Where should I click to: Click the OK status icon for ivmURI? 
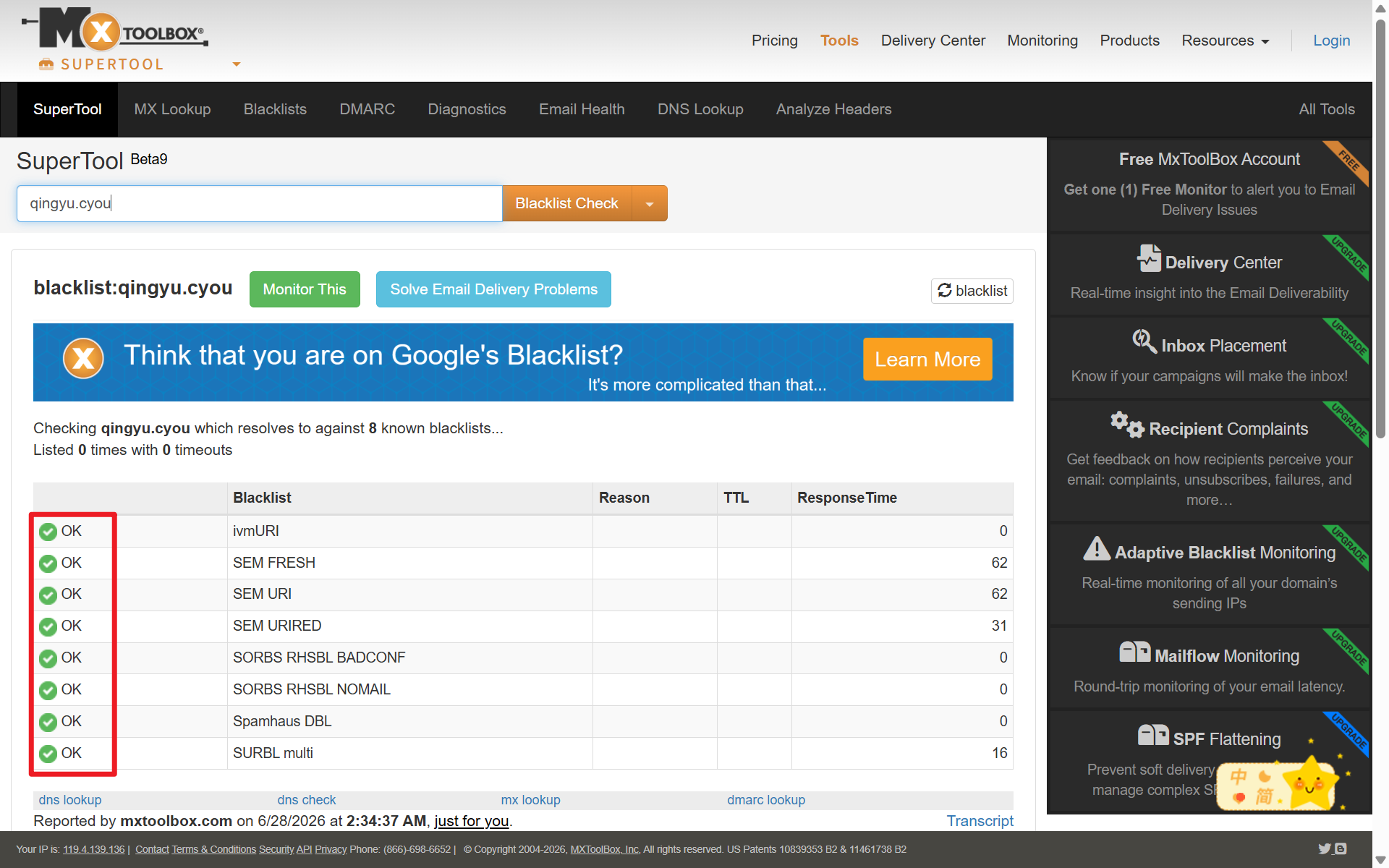pos(48,532)
